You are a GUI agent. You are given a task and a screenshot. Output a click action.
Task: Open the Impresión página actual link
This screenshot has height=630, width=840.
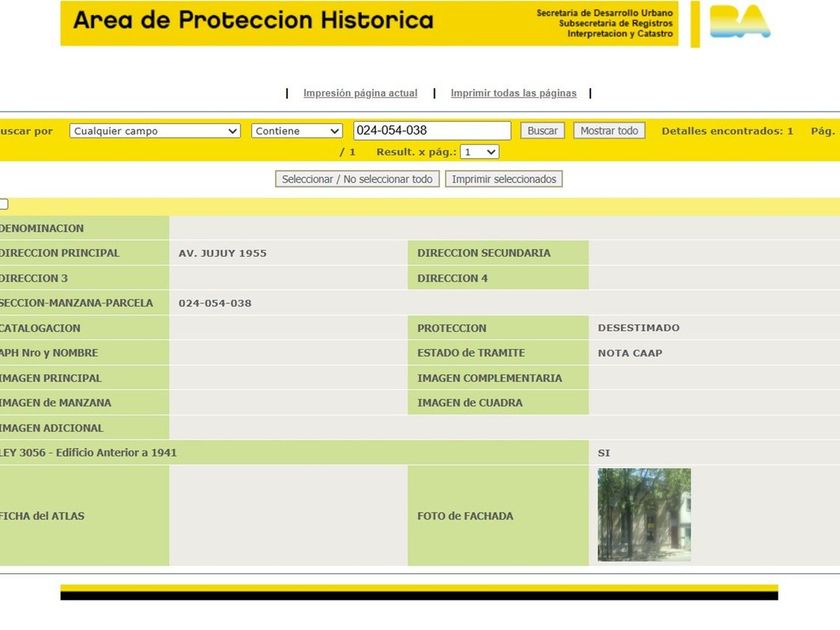360,93
